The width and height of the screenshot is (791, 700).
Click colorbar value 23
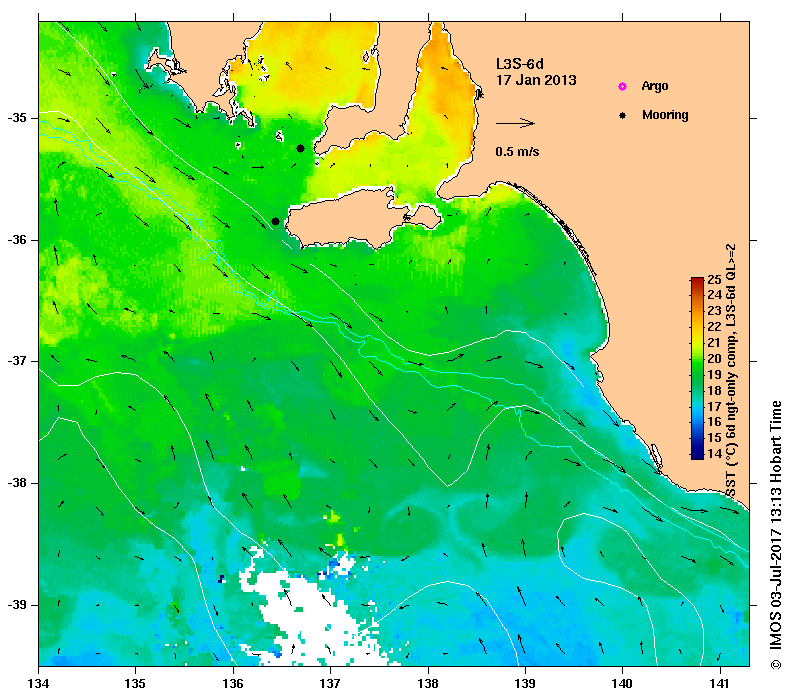[x=714, y=311]
